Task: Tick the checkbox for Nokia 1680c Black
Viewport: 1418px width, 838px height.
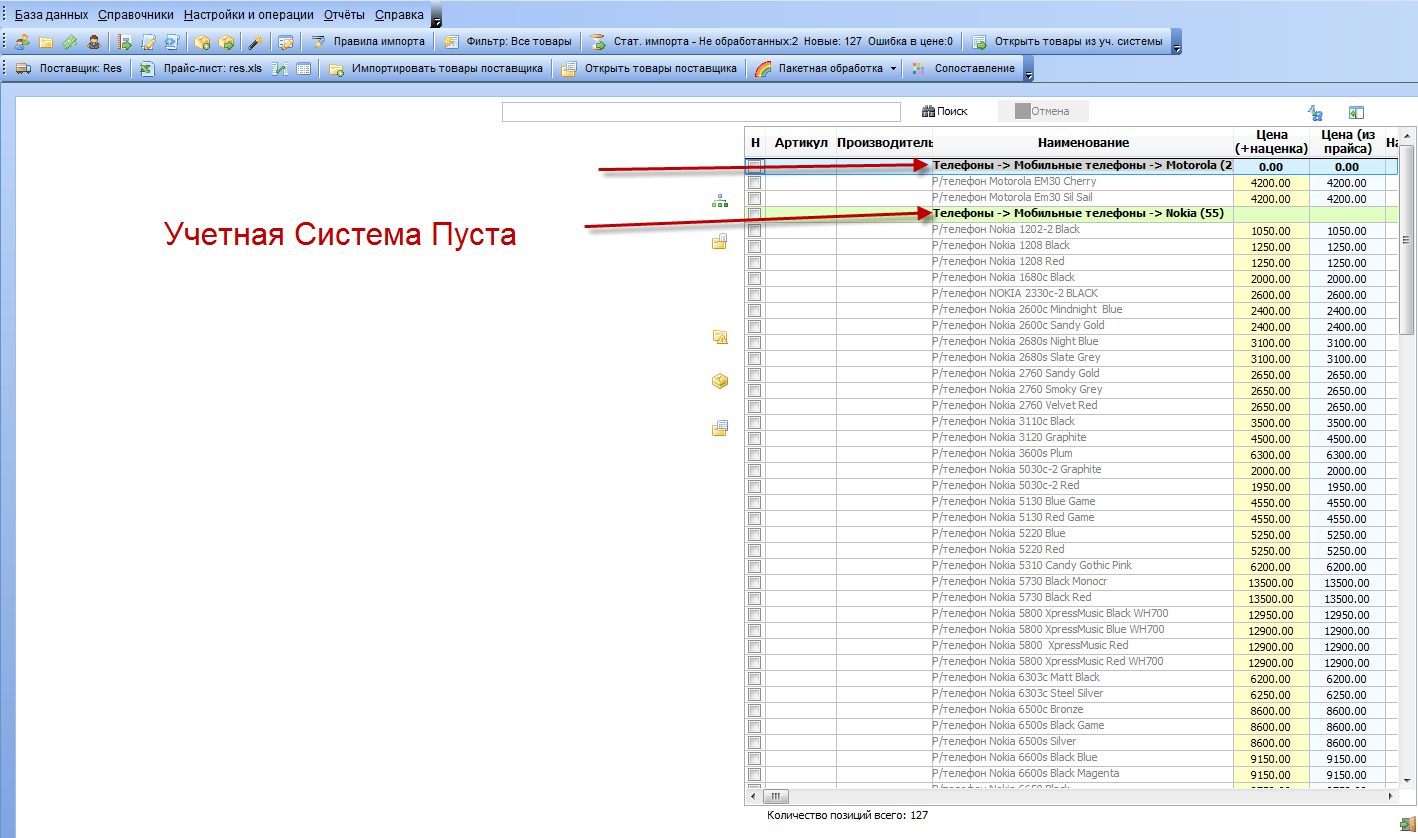Action: [755, 279]
